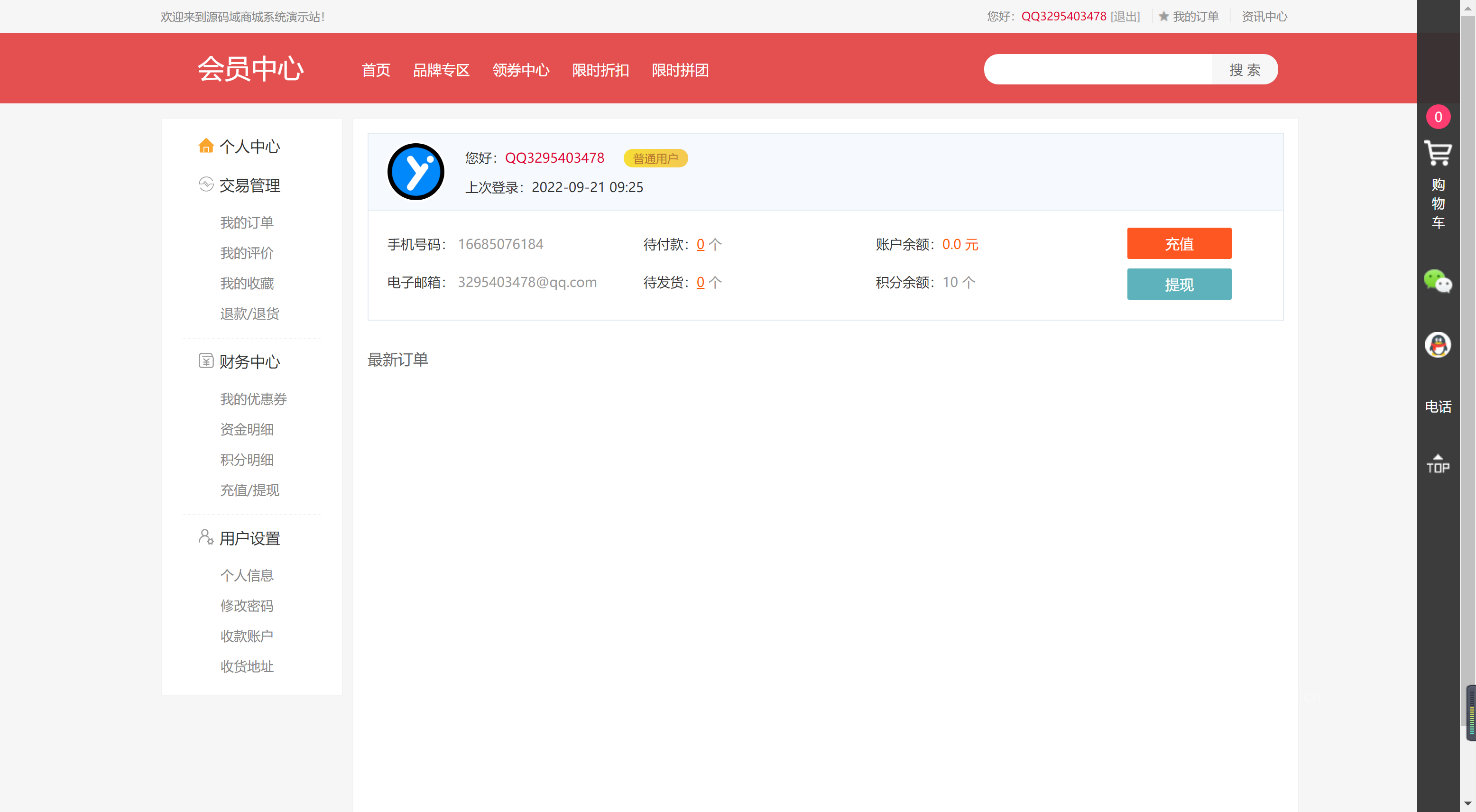
Task: Click the WeChat icon in the side panel
Action: pos(1438,282)
